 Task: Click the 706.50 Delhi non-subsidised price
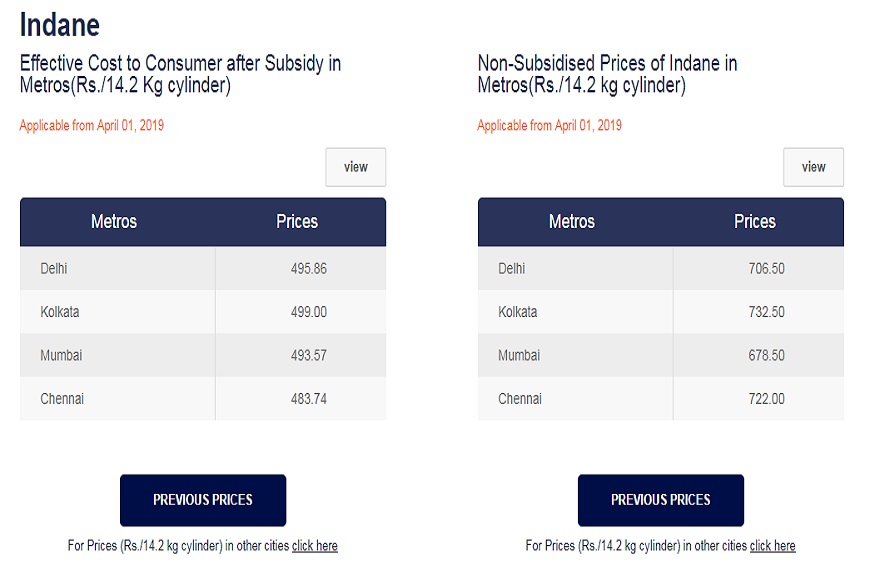[x=766, y=268]
